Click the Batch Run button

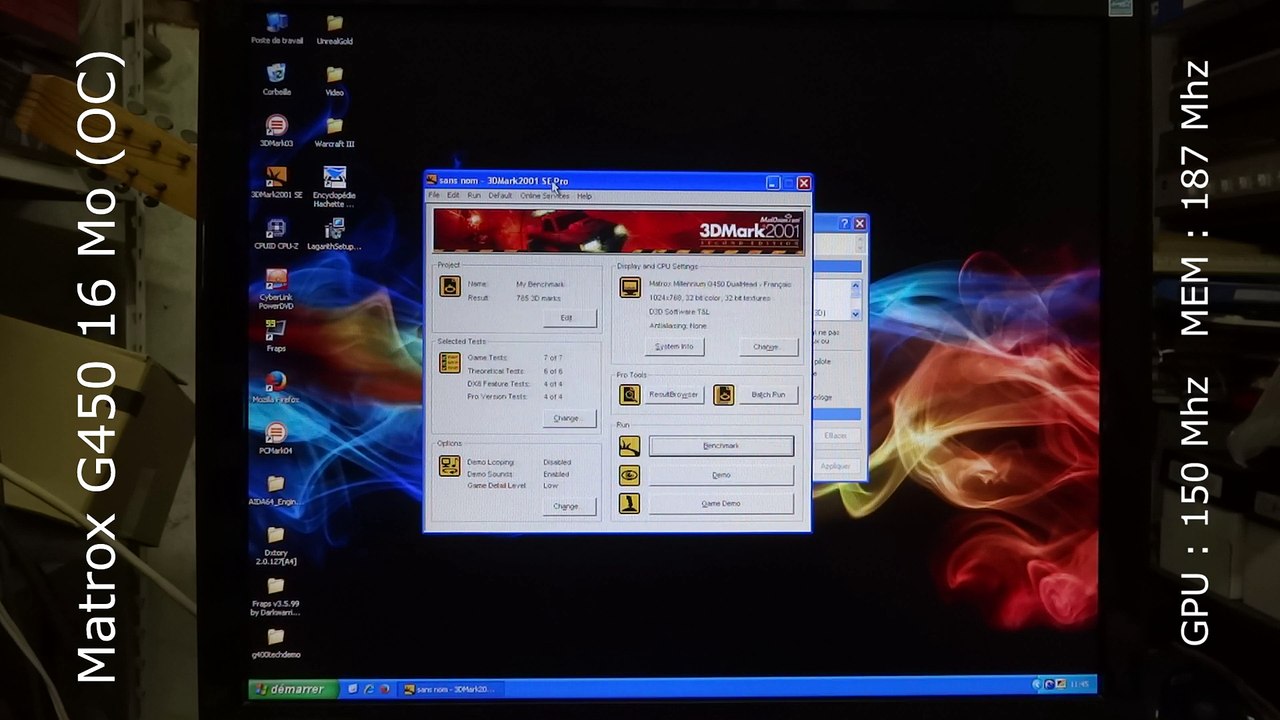click(769, 395)
